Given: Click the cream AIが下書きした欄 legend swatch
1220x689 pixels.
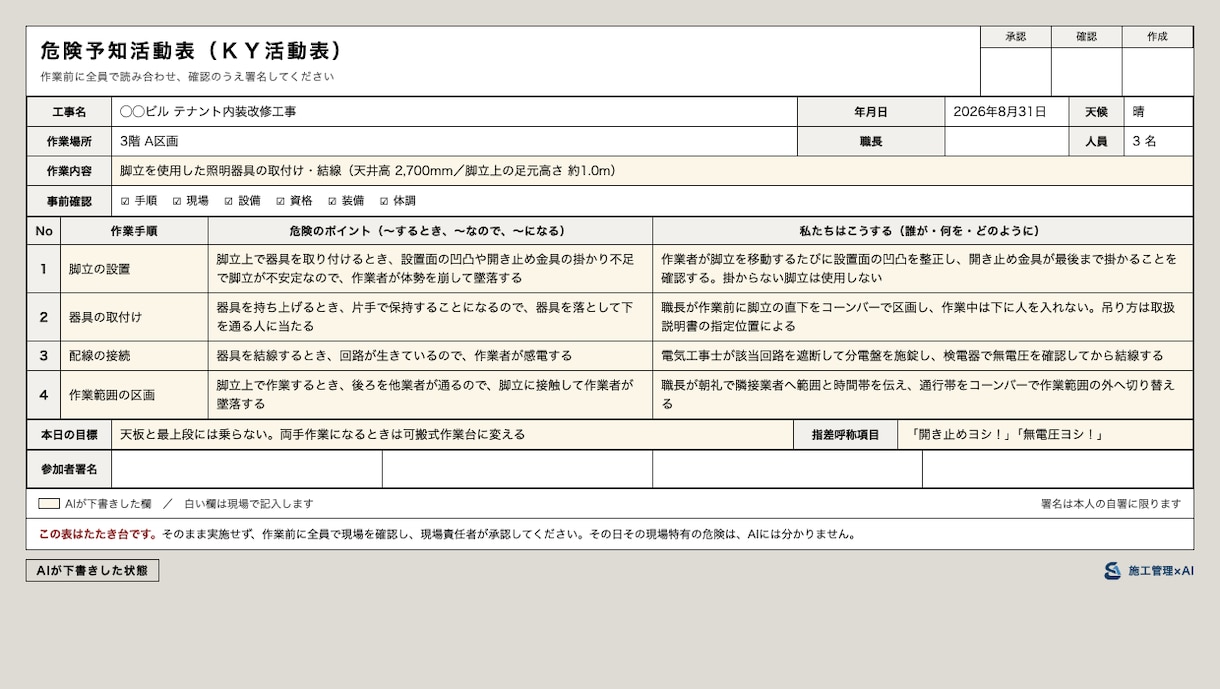Looking at the screenshot, I should [x=49, y=504].
